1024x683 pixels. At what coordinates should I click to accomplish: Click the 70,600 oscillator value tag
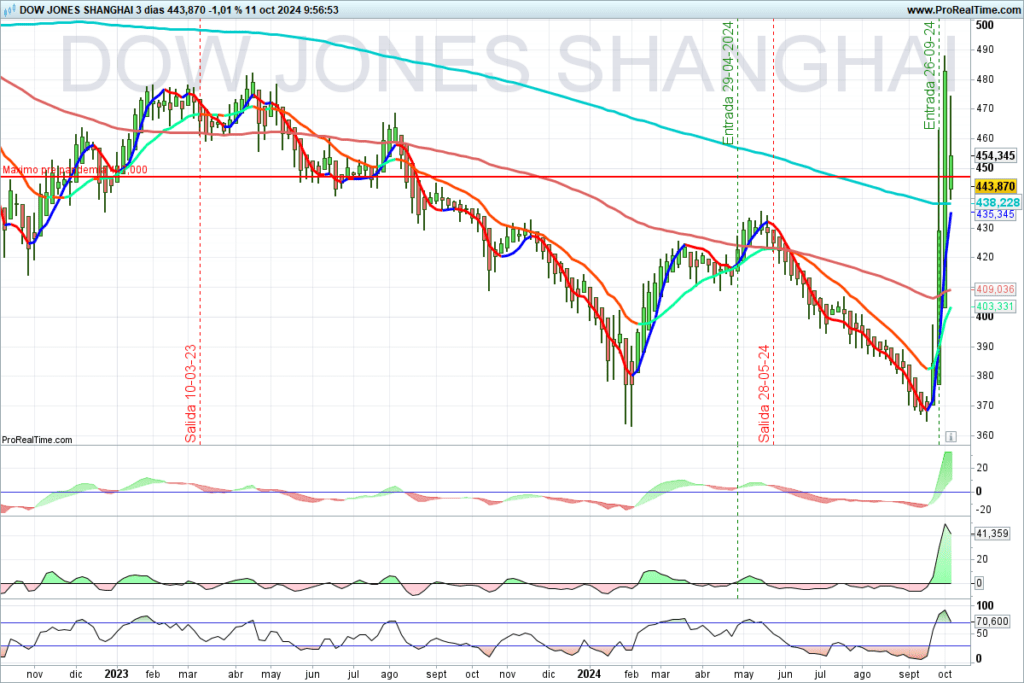coord(992,621)
